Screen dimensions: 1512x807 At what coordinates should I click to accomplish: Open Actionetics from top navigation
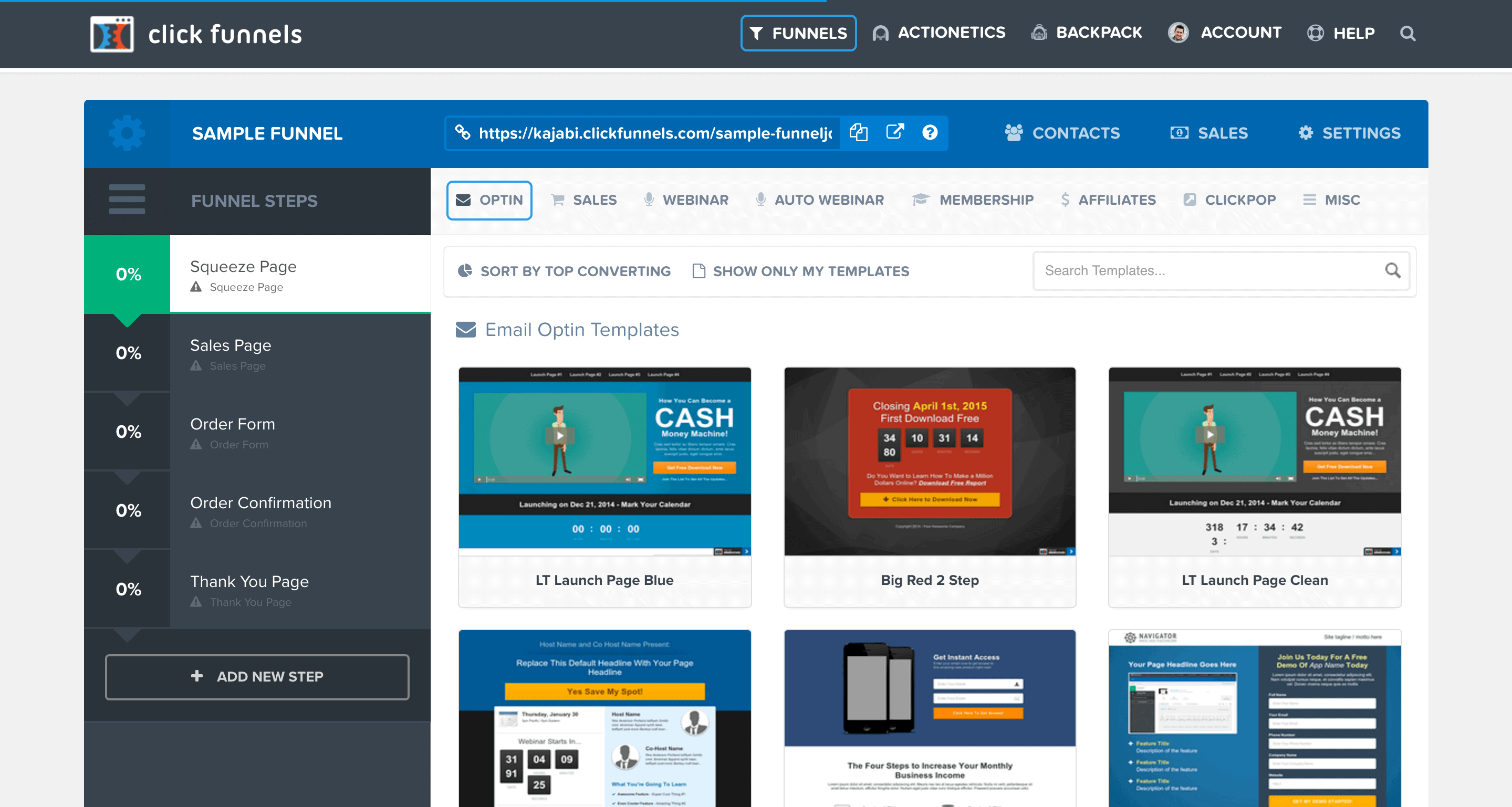point(939,33)
